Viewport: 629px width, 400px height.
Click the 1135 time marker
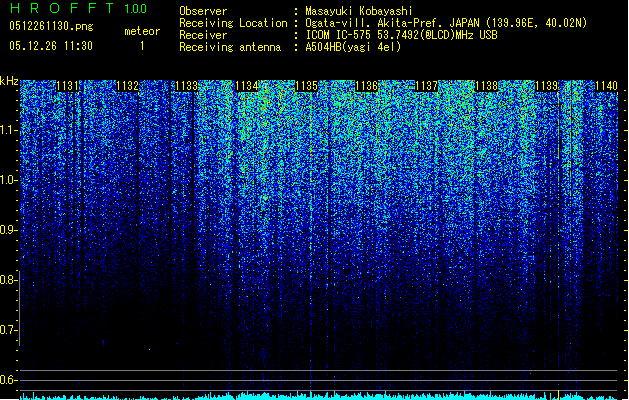[306, 86]
